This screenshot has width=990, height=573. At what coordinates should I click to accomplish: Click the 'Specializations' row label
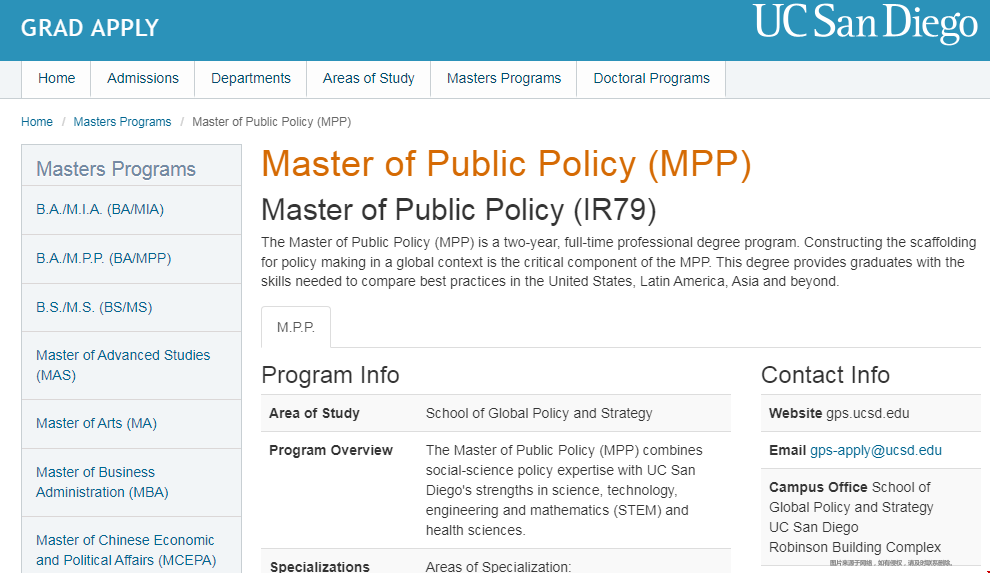(319, 566)
